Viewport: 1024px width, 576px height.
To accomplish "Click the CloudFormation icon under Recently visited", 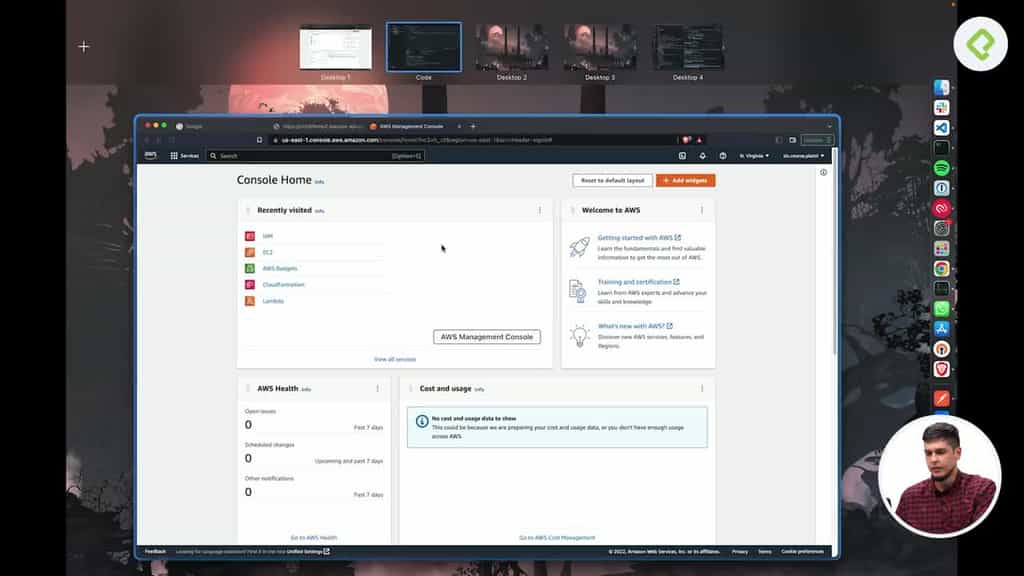I will tap(250, 284).
